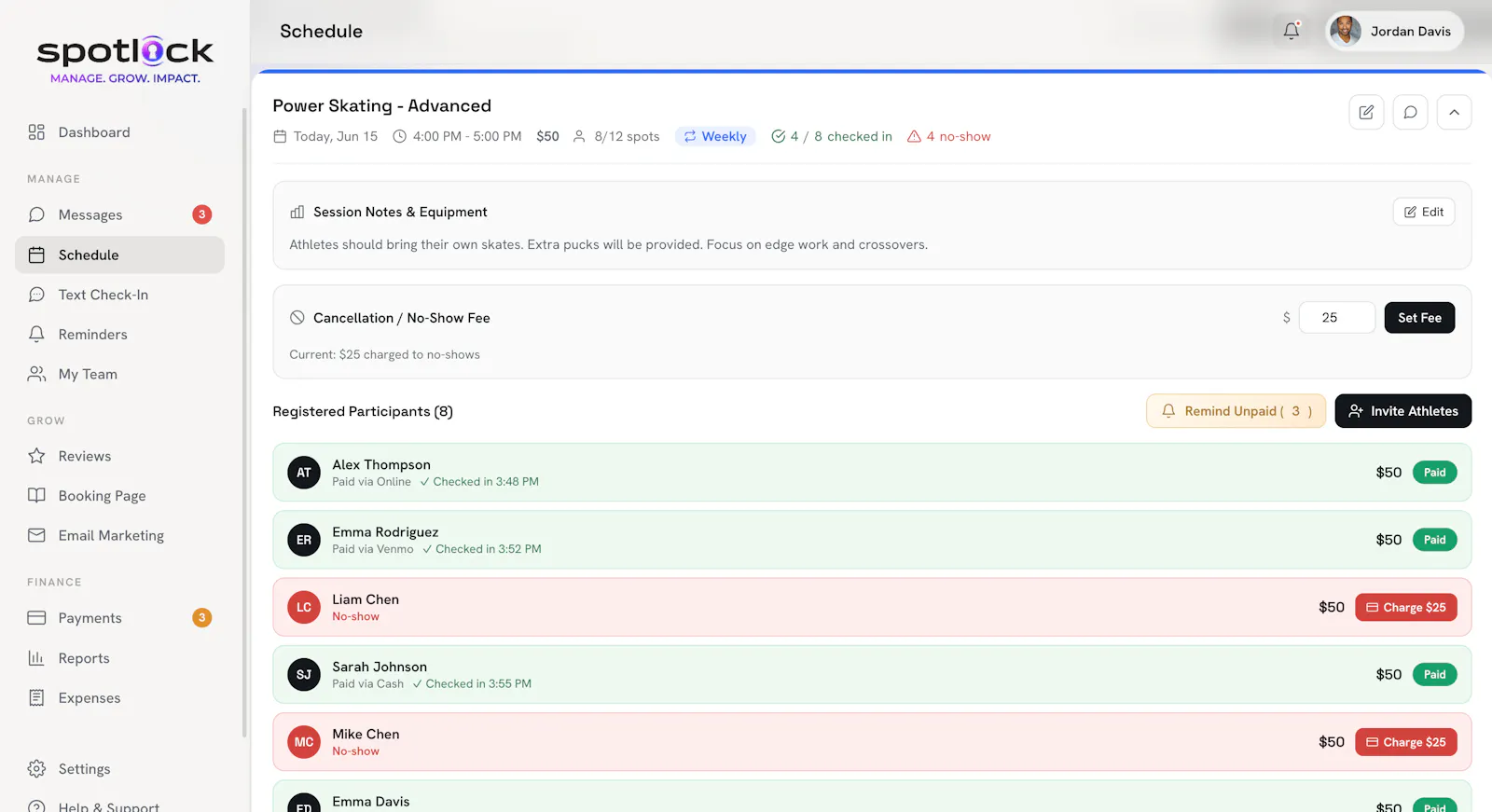Open Booking Page
Image resolution: width=1492 pixels, height=812 pixels.
[x=119, y=496]
